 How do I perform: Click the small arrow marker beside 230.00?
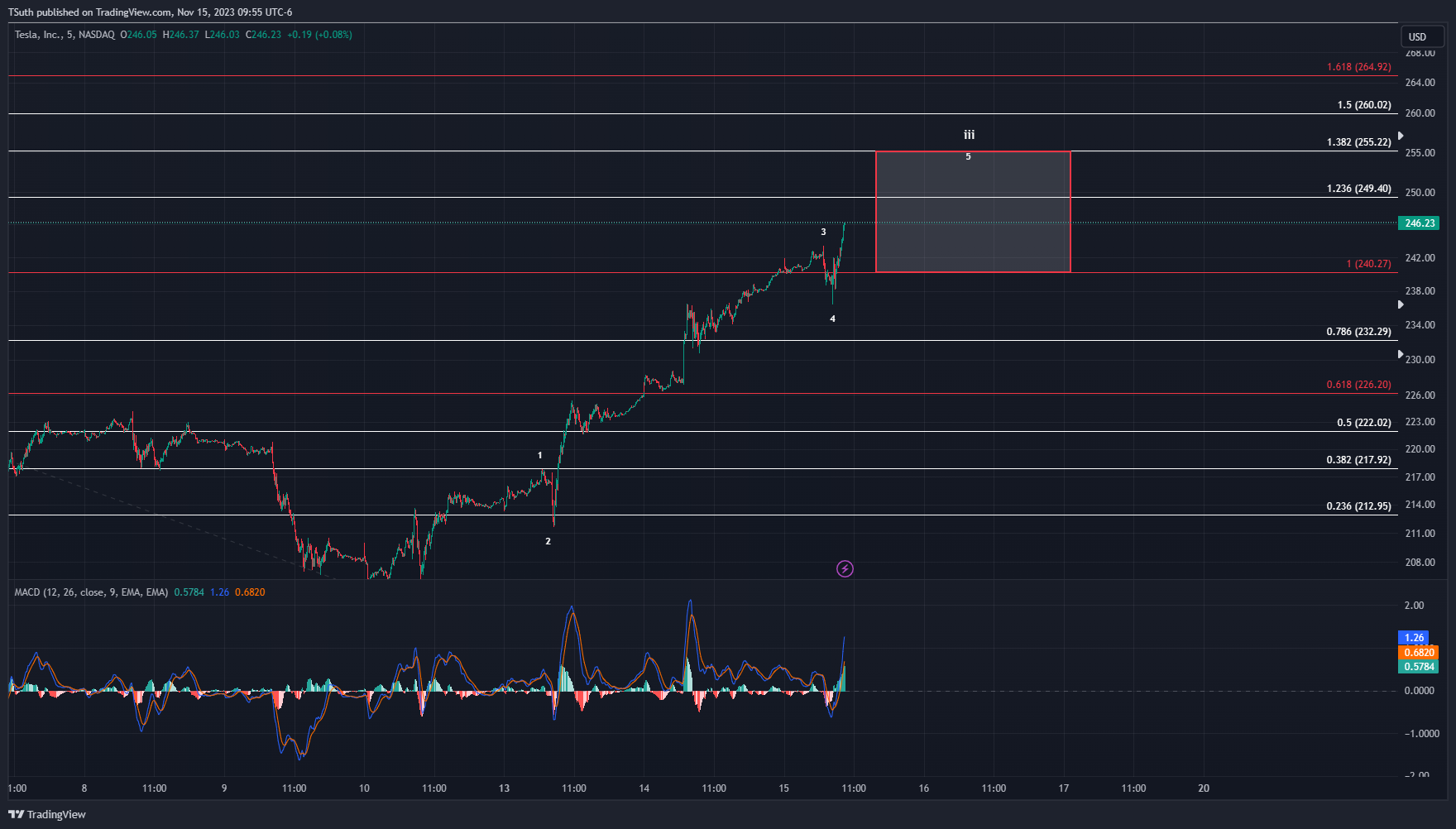(1401, 354)
